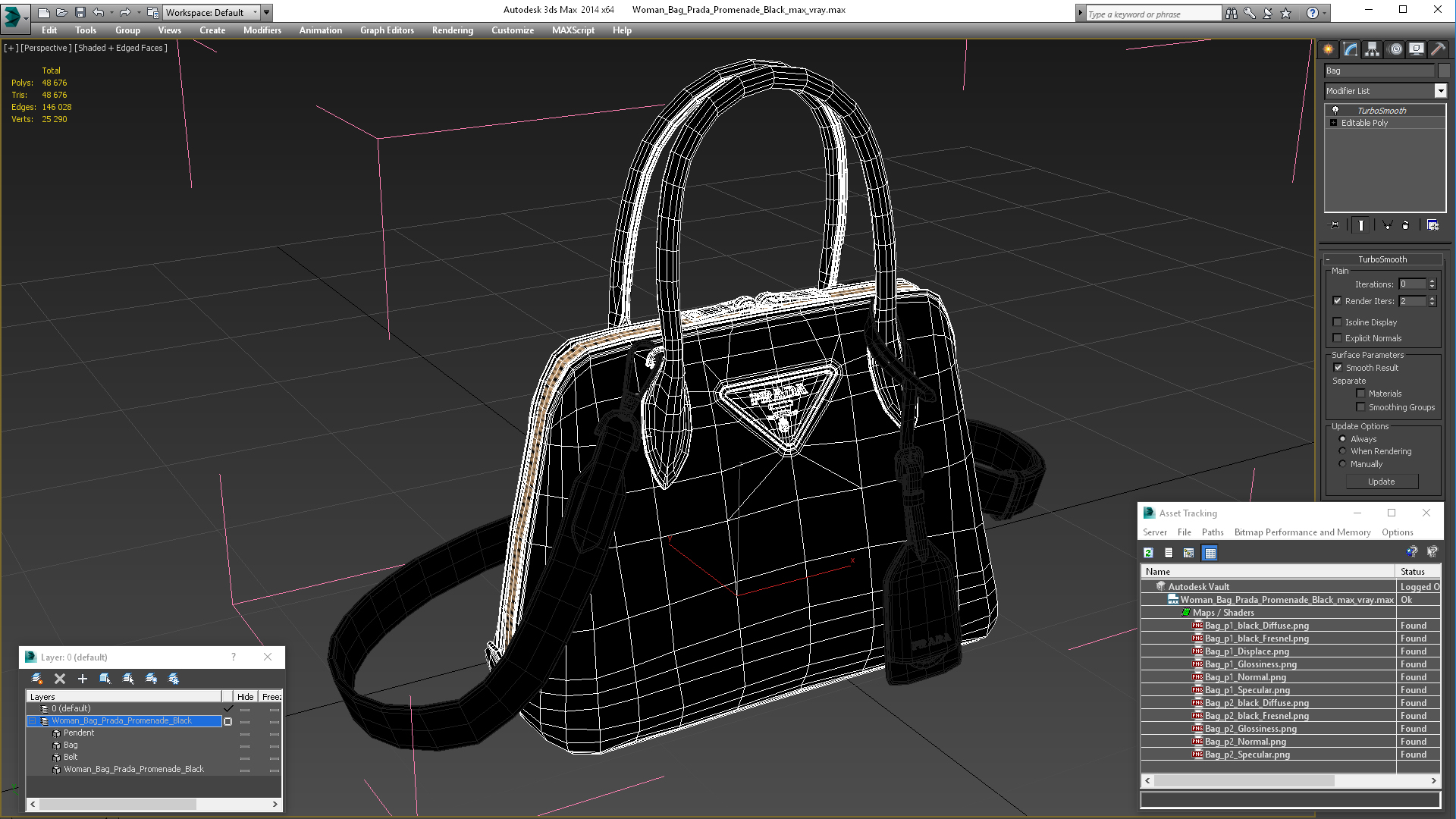Open the Workspace Default dropdown
This screenshot has width=1456, height=819.
pos(213,13)
